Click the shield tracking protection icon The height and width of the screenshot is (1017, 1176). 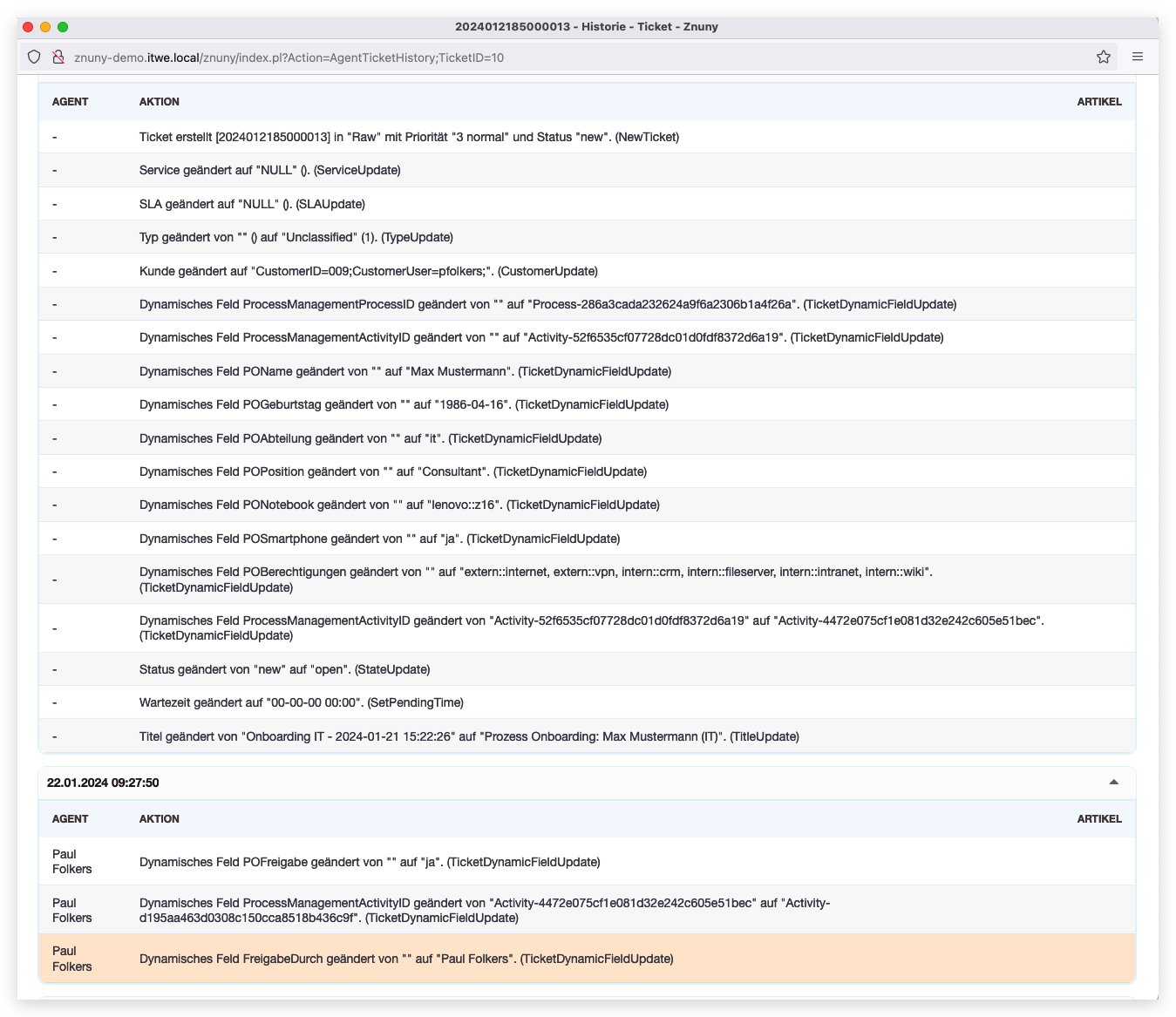pyautogui.click(x=34, y=57)
